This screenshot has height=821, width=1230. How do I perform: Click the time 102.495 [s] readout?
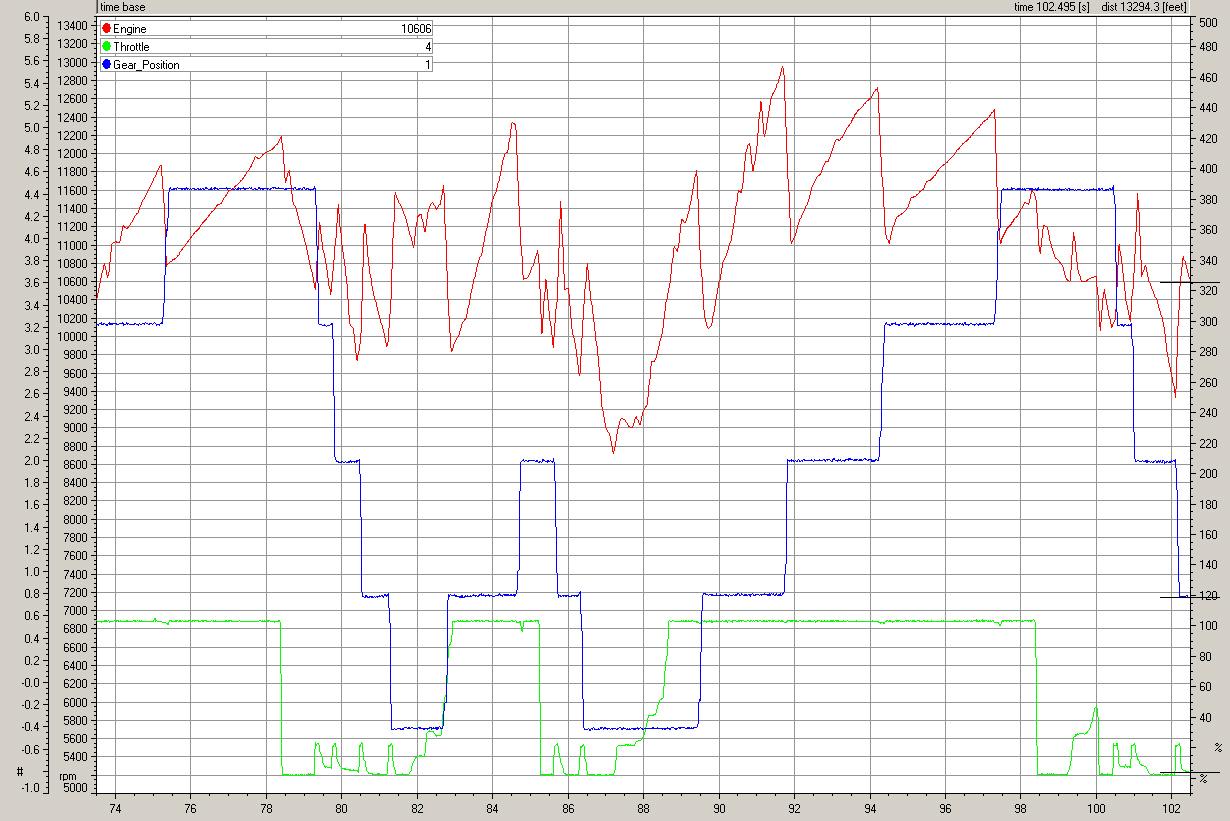[x=1051, y=6]
